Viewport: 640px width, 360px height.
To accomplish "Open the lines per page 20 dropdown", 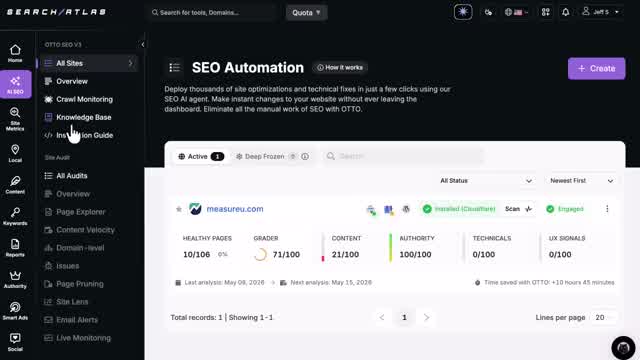I will [x=603, y=317].
